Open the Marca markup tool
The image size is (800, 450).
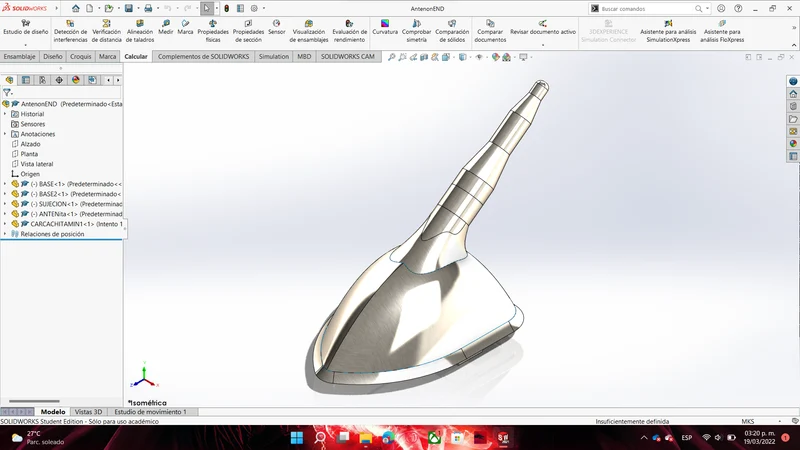(185, 28)
